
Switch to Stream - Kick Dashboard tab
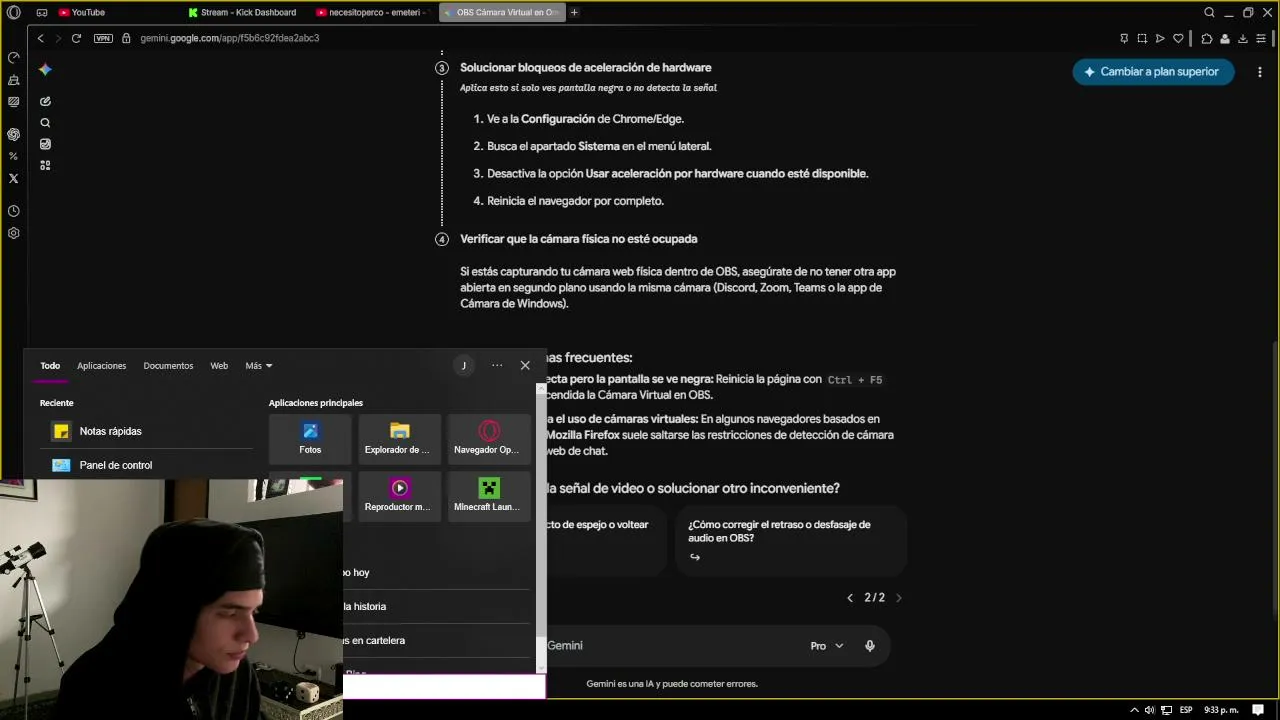[246, 13]
